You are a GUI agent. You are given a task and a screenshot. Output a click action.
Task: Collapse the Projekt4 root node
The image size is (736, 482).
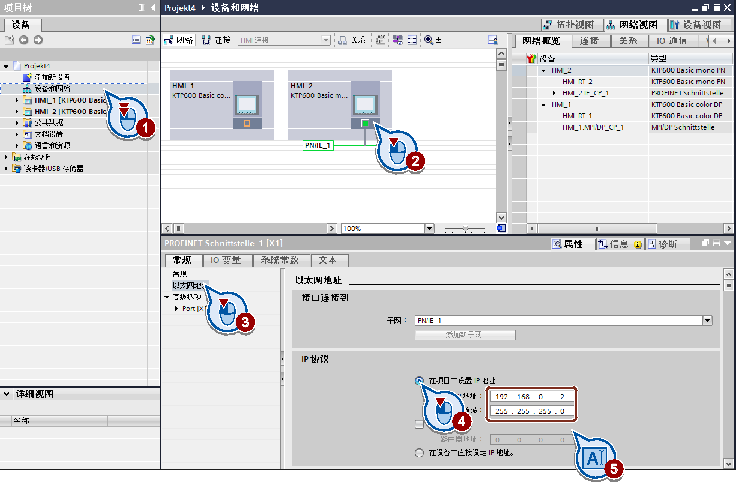[x=6, y=66]
